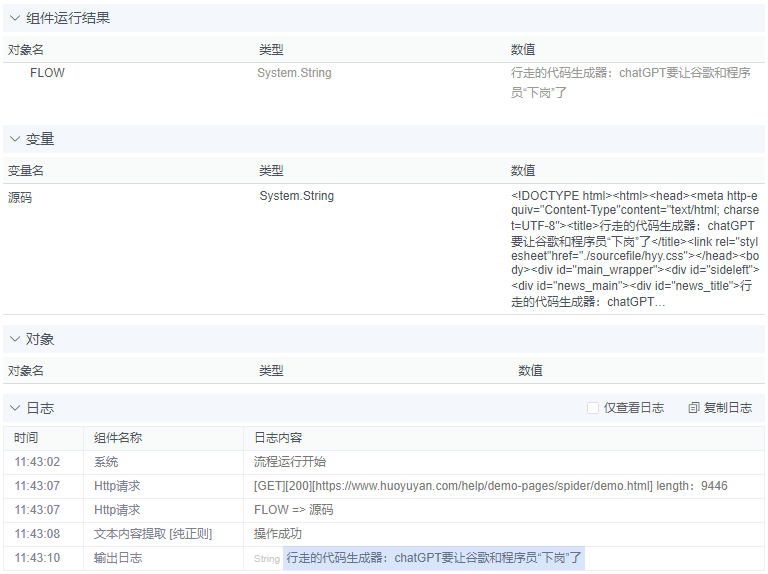Click the 复制日志 copy icon
The height and width of the screenshot is (574, 768).
[x=694, y=408]
